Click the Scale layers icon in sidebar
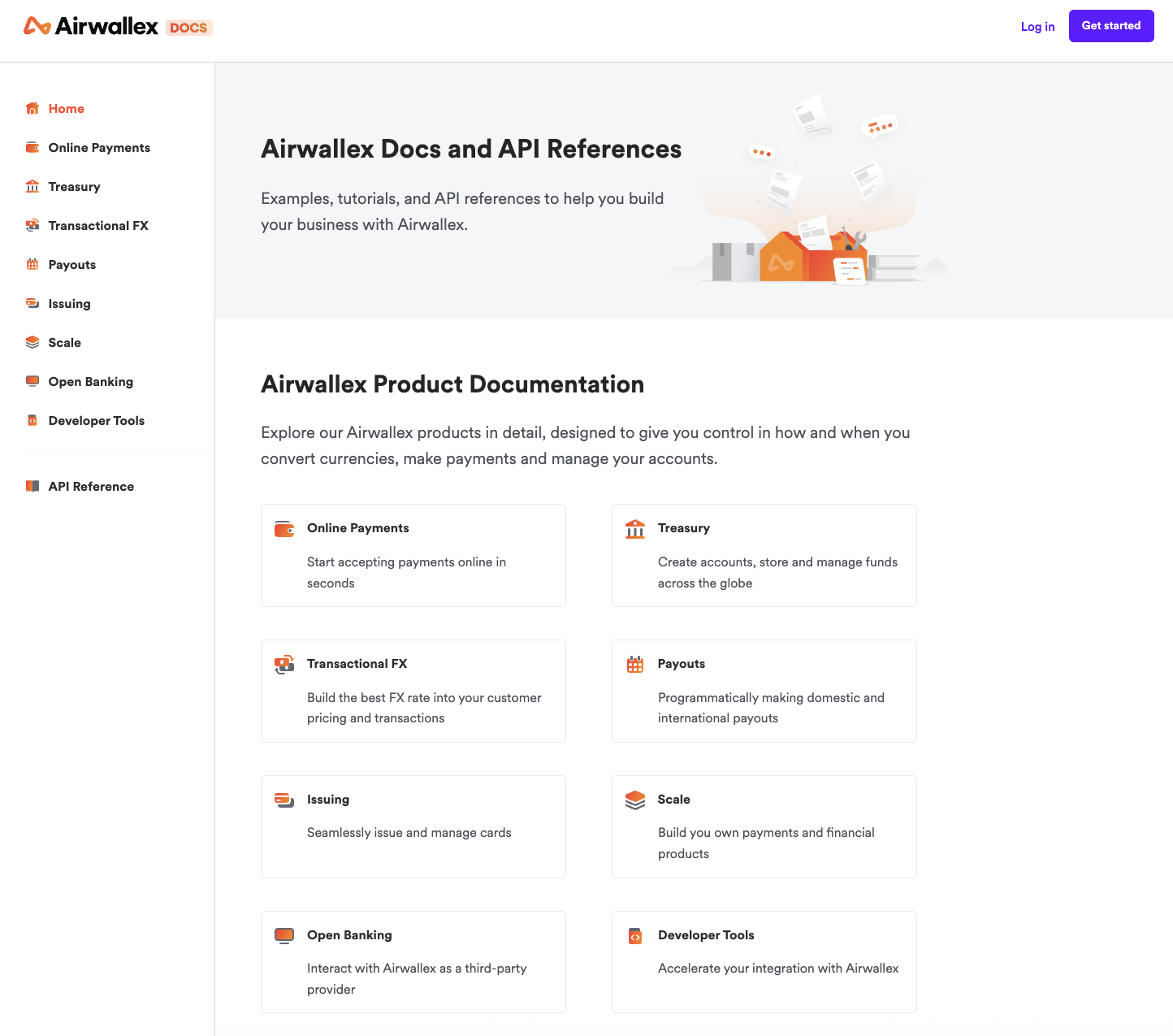1173x1036 pixels. 32,343
